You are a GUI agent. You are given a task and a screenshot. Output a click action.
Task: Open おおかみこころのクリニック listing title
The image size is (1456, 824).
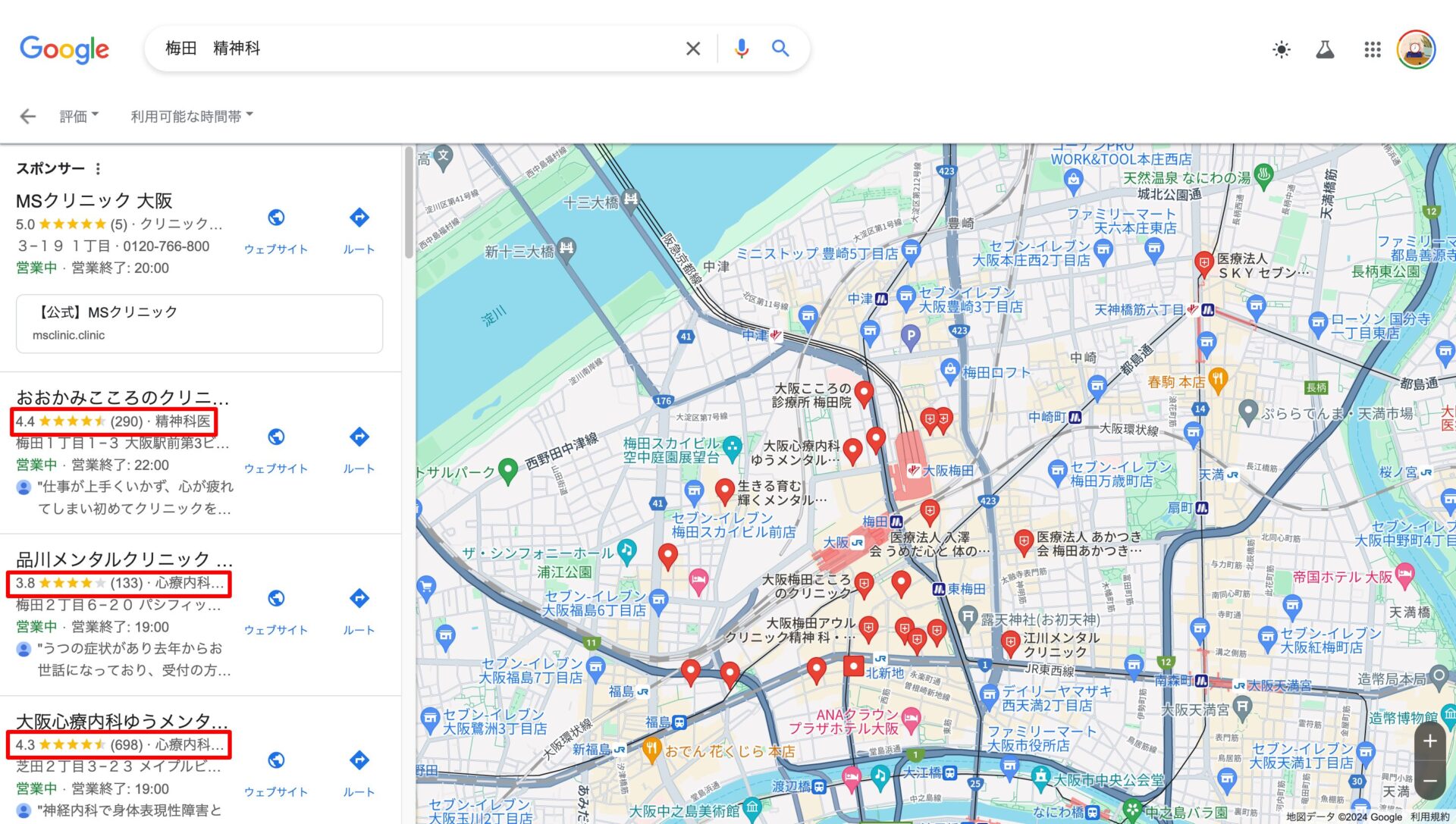pos(122,397)
